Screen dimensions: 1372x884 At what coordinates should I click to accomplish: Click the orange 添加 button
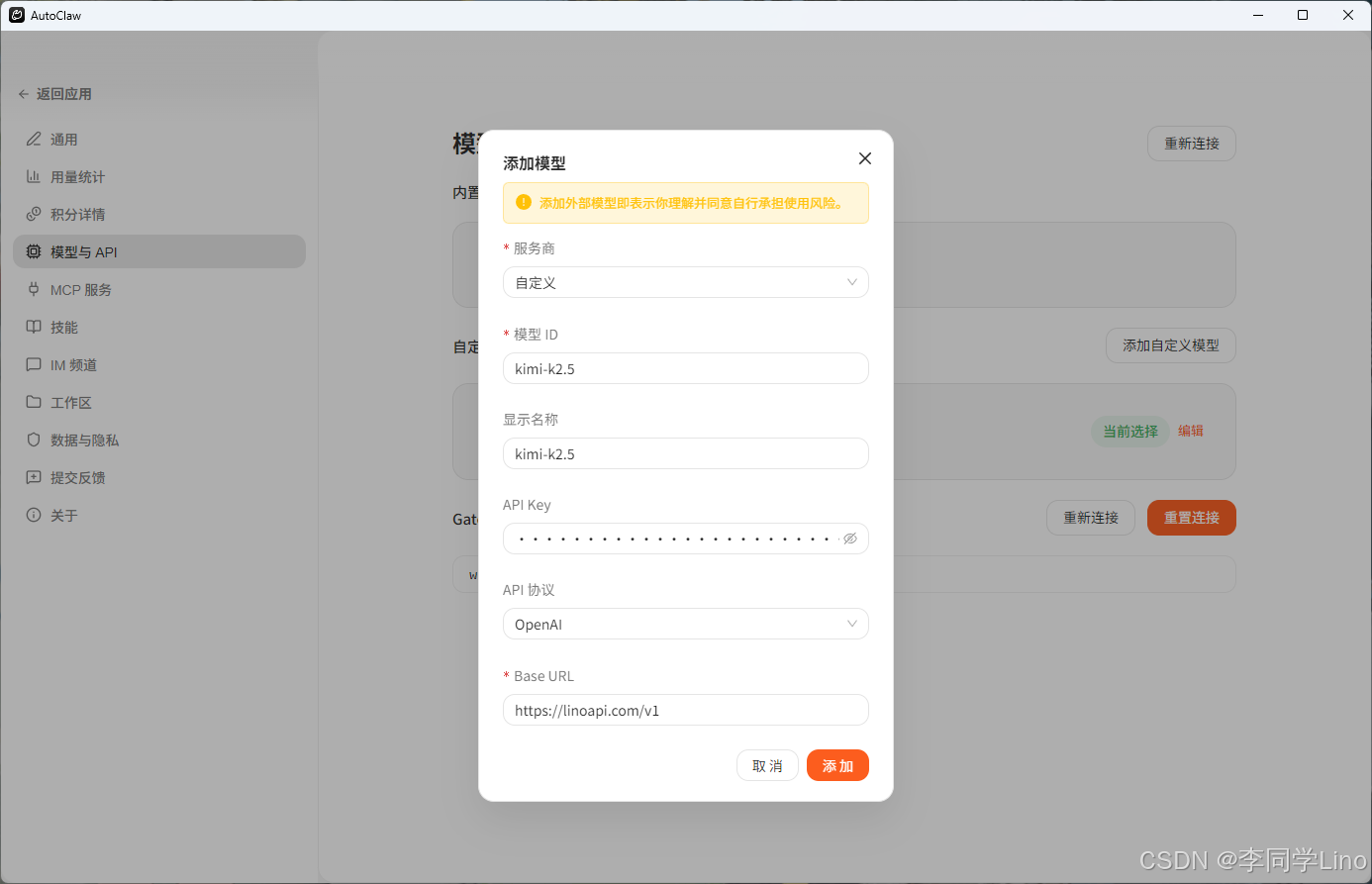[x=837, y=765]
